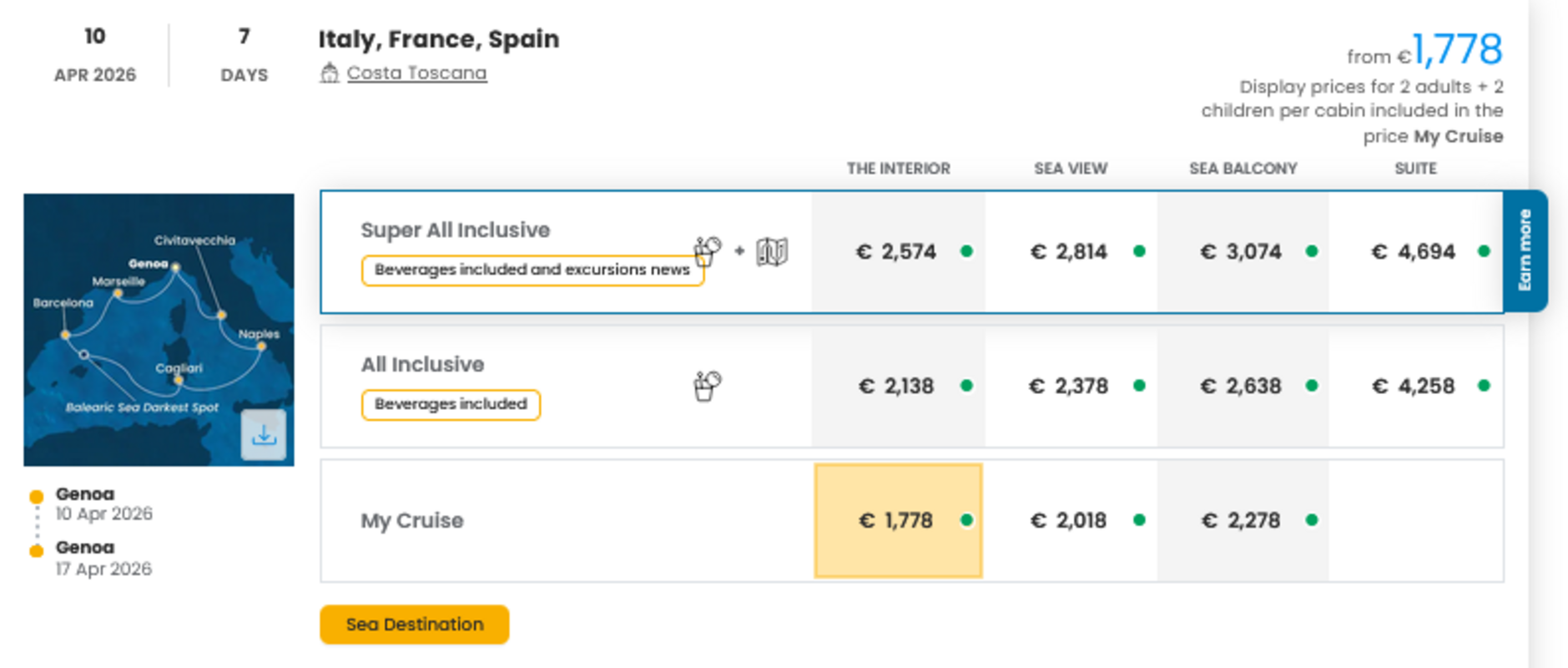
Task: Choose Super All Inclusive suite € 4,694
Action: pyautogui.click(x=1413, y=252)
